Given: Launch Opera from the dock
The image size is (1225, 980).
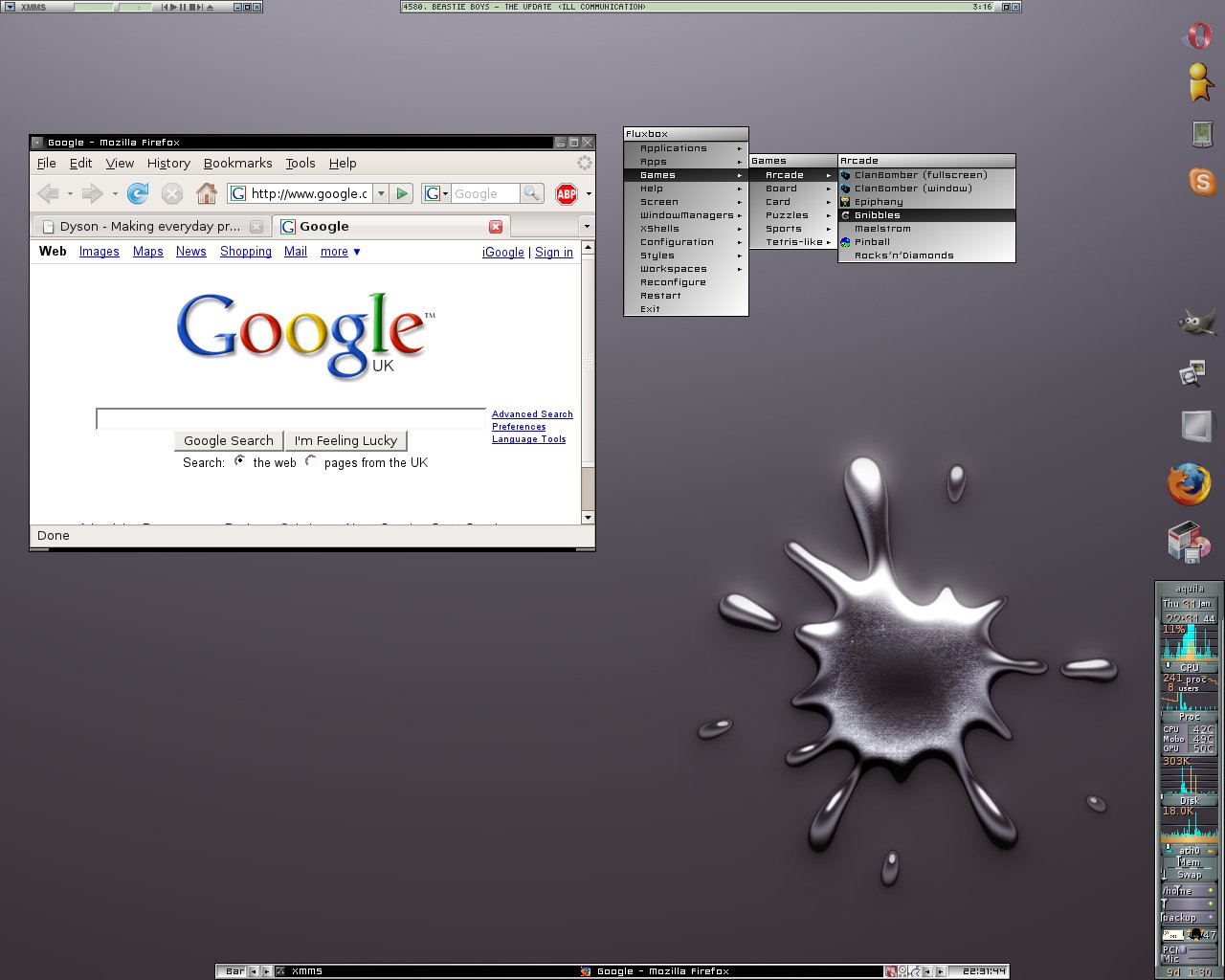Looking at the screenshot, I should point(1198,36).
